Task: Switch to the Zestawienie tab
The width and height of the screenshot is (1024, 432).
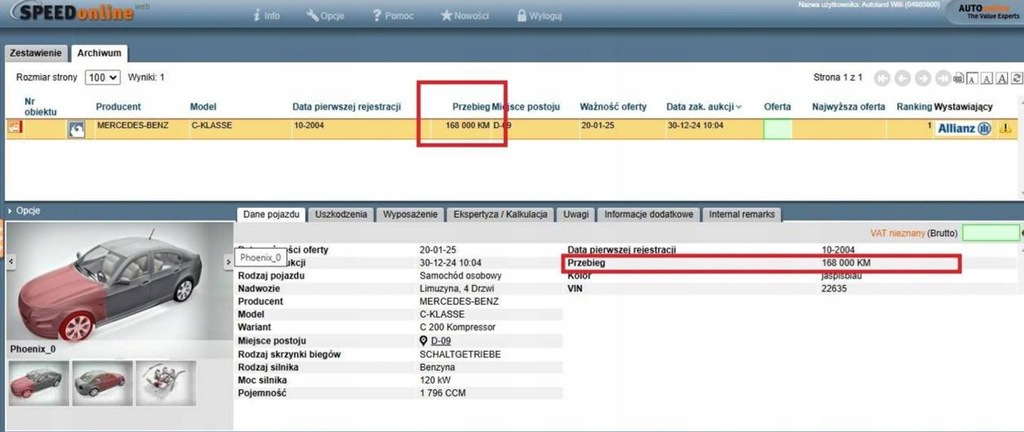Action: (x=36, y=54)
